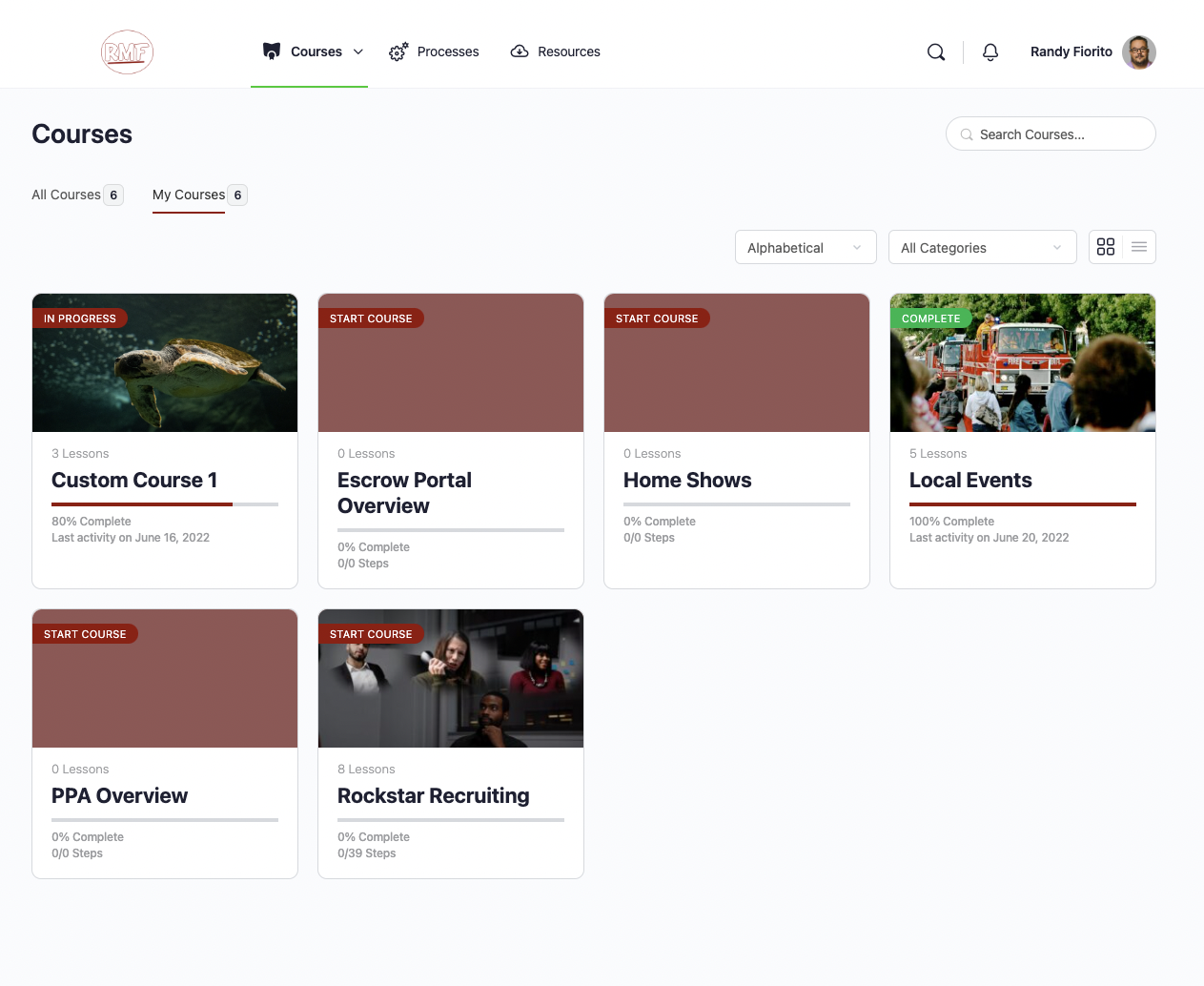
Task: Click the "0/39 Steps" text
Action: pos(367,853)
